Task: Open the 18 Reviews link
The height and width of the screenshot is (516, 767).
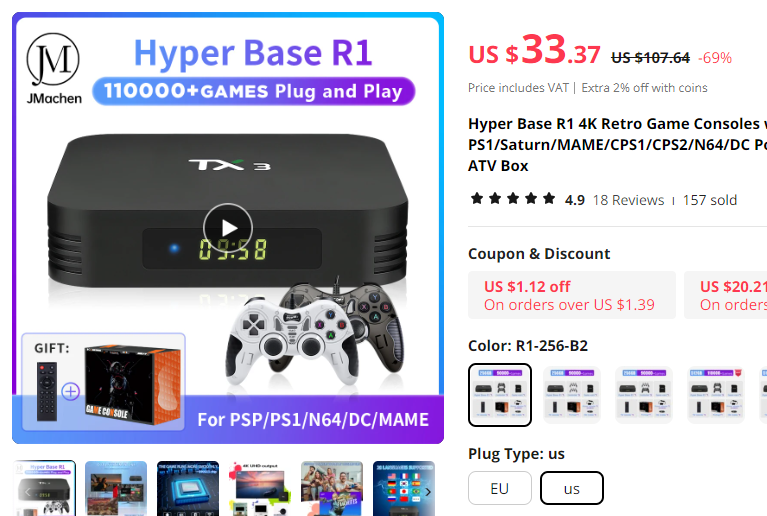Action: [x=629, y=200]
